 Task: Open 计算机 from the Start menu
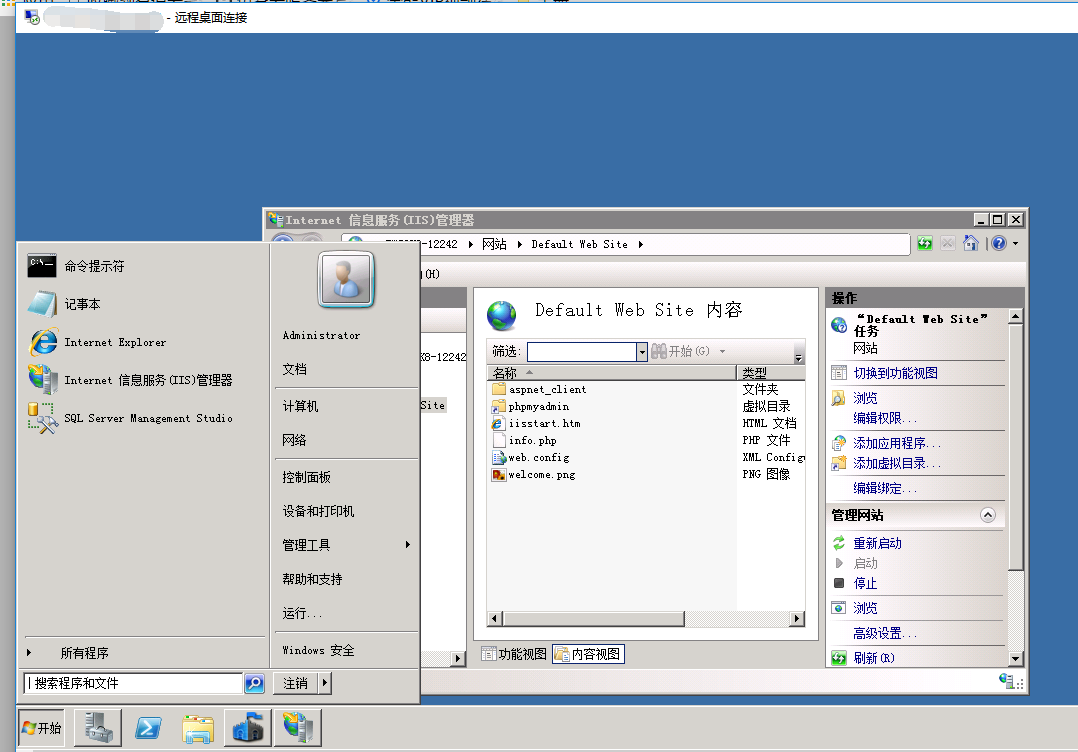[300, 406]
